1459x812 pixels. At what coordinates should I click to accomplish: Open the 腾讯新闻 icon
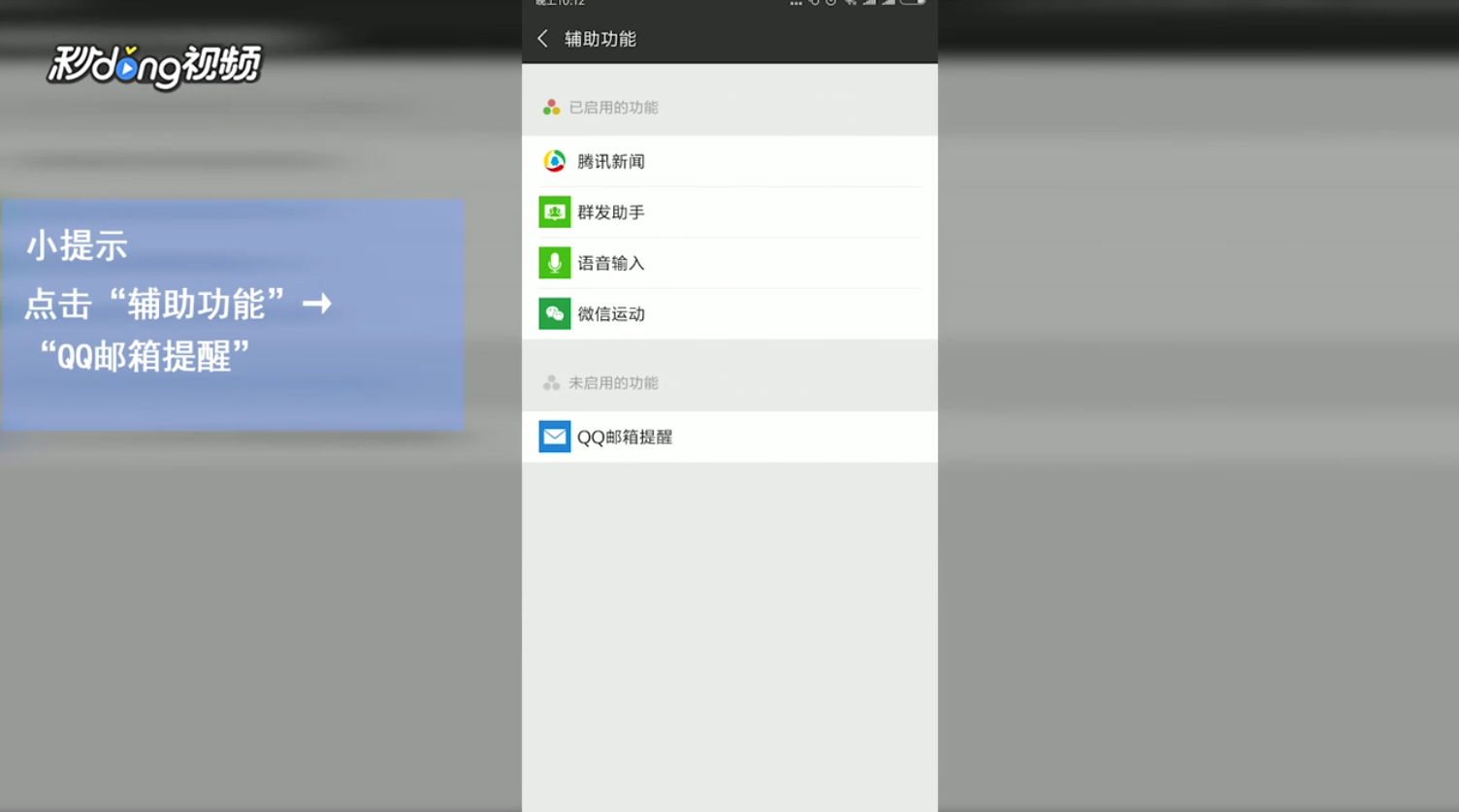pyautogui.click(x=554, y=161)
